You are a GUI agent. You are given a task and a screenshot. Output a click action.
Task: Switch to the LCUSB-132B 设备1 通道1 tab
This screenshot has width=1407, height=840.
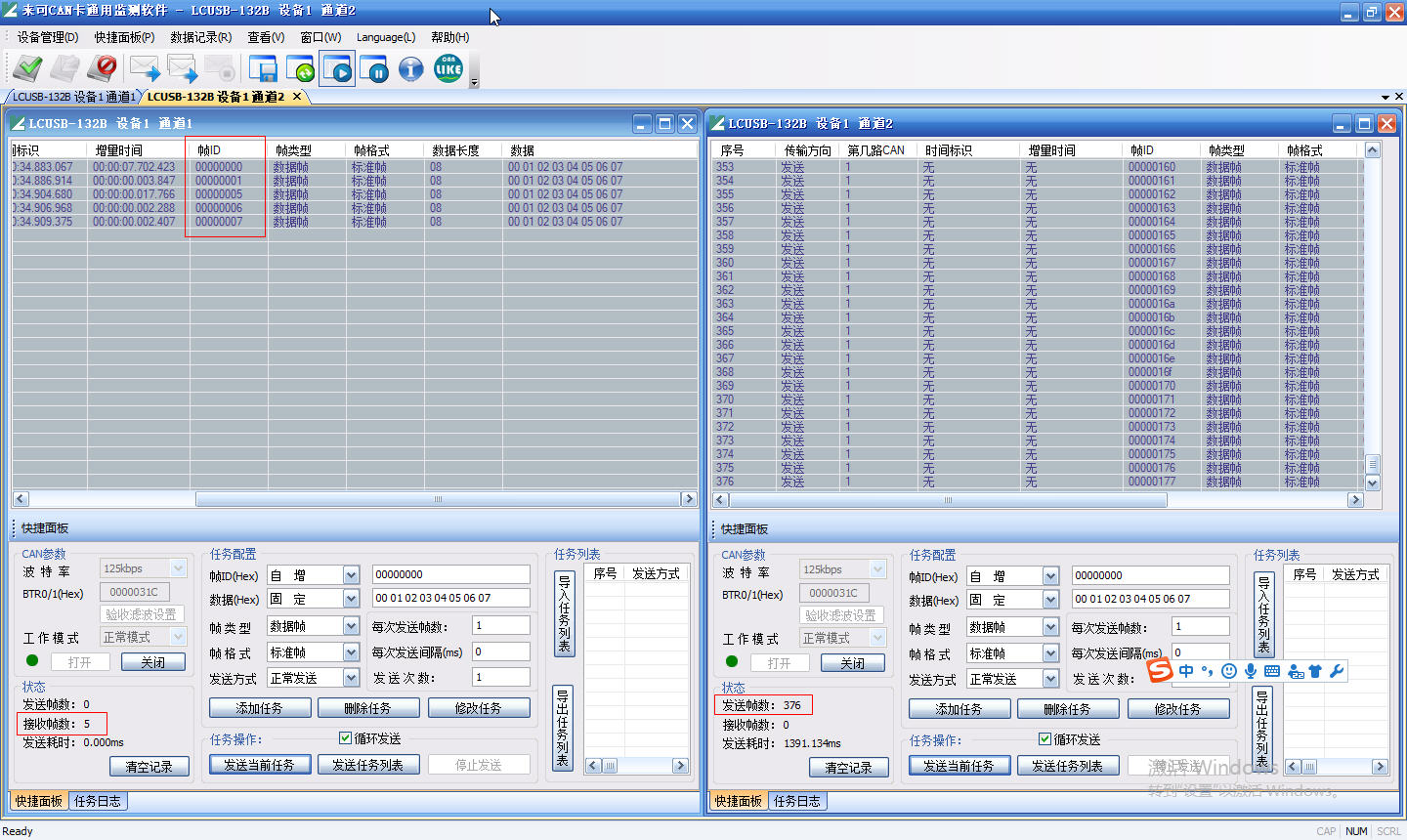coord(72,97)
